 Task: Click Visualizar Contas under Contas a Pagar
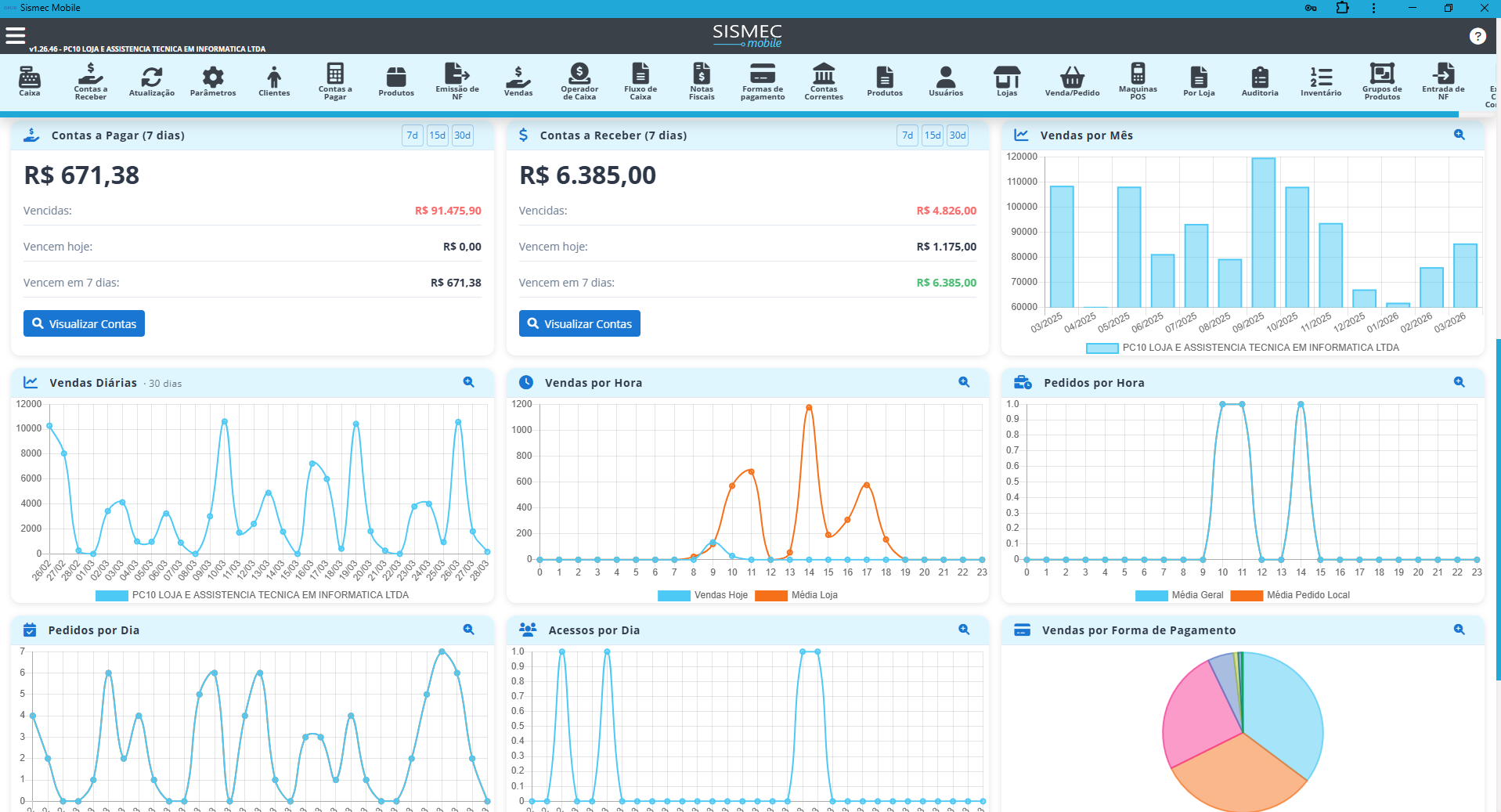pos(84,323)
